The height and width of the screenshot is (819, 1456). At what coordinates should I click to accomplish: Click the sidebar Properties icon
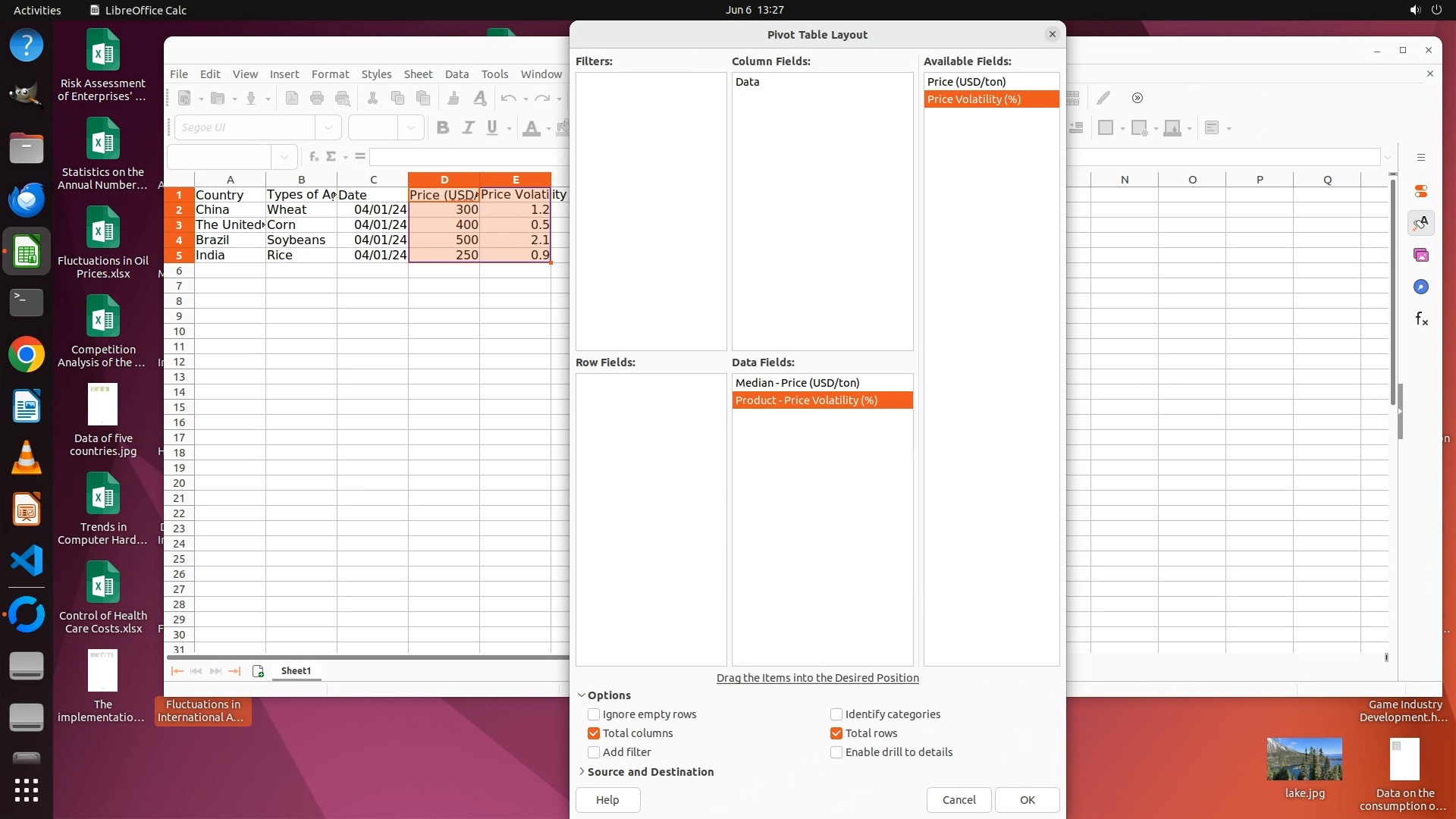1421,191
